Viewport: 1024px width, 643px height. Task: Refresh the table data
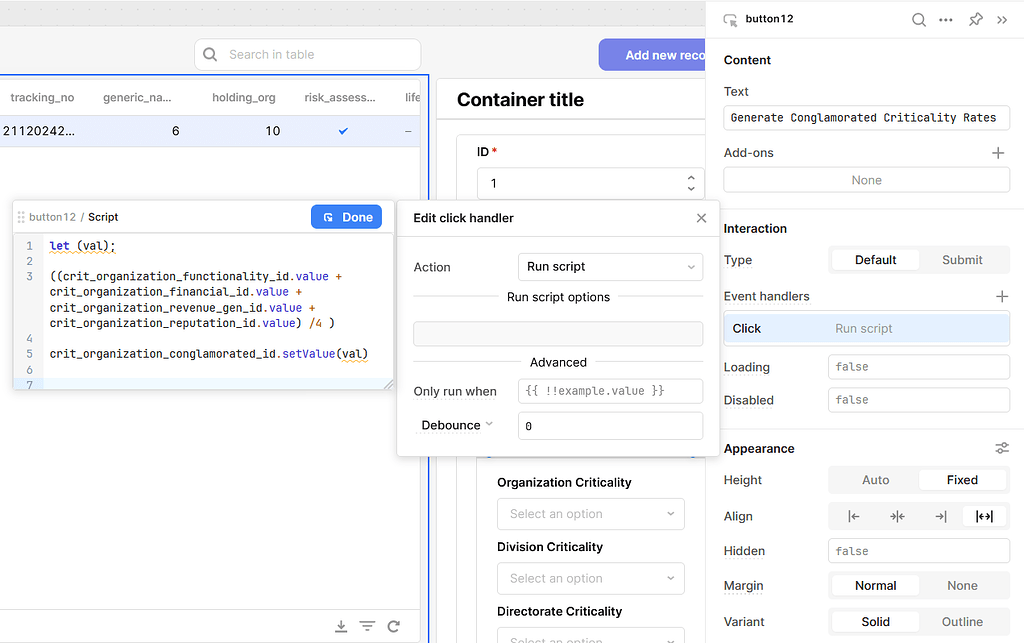pyautogui.click(x=393, y=626)
